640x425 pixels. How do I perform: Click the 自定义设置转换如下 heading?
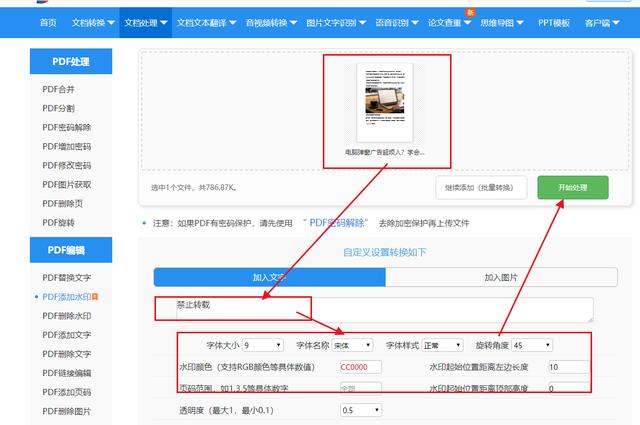(x=384, y=252)
